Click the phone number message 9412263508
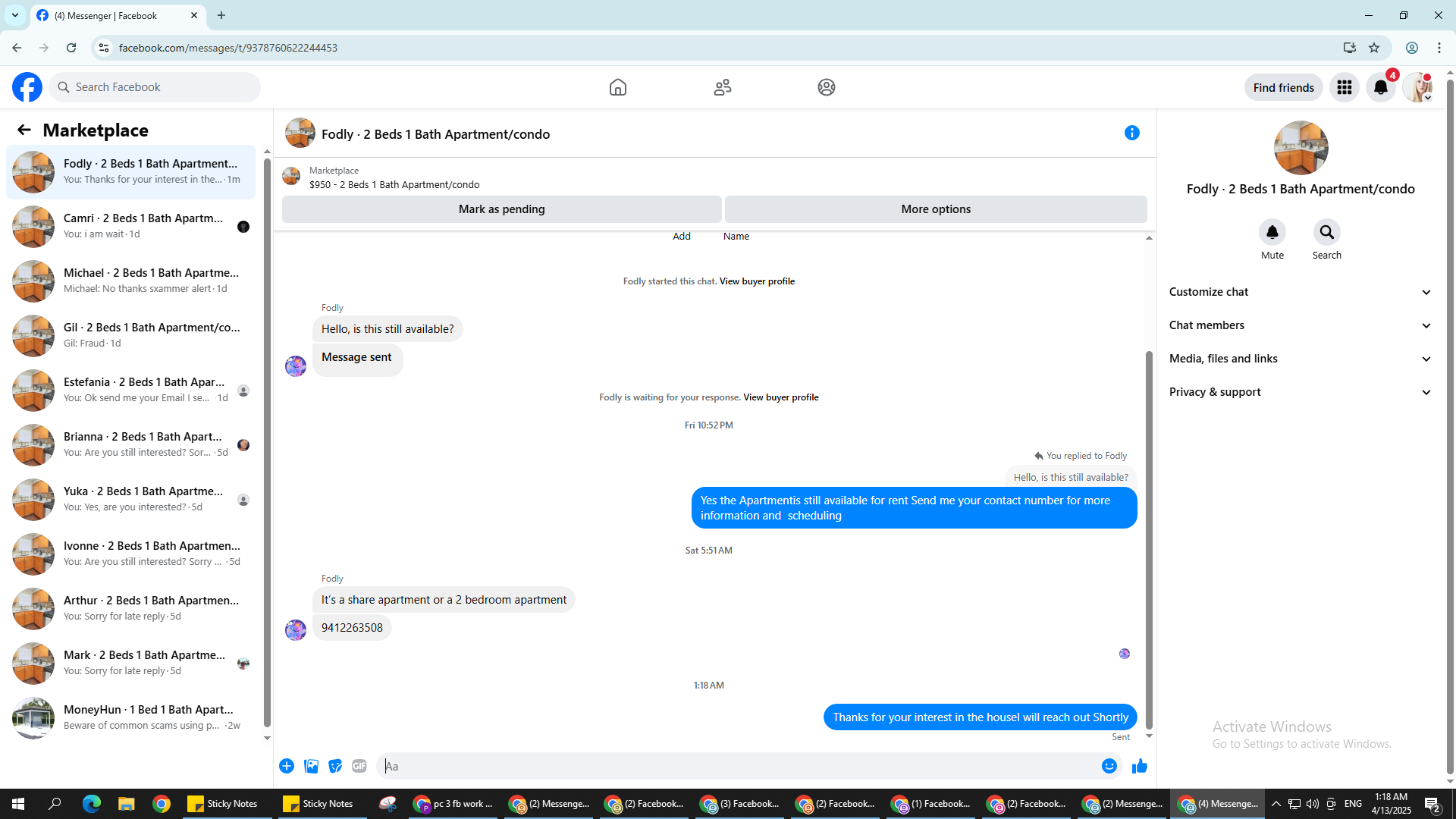This screenshot has width=1456, height=819. [352, 628]
